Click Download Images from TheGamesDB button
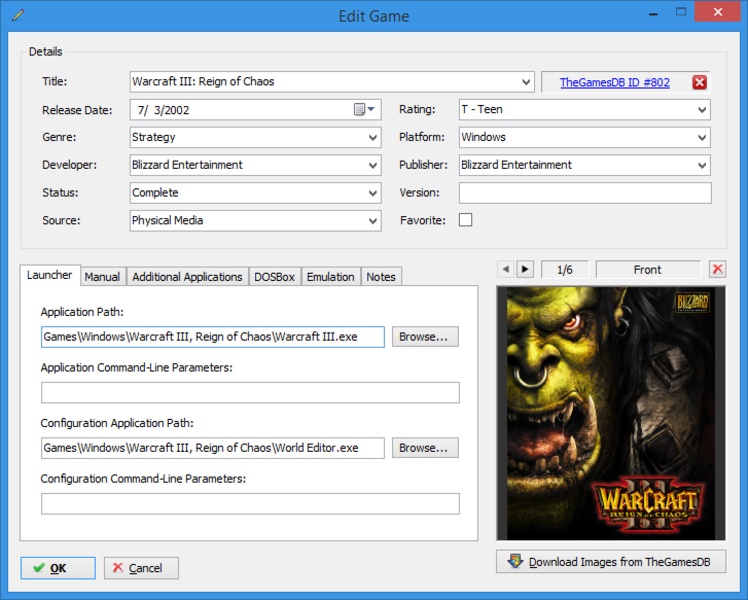The width and height of the screenshot is (748, 600). (611, 562)
